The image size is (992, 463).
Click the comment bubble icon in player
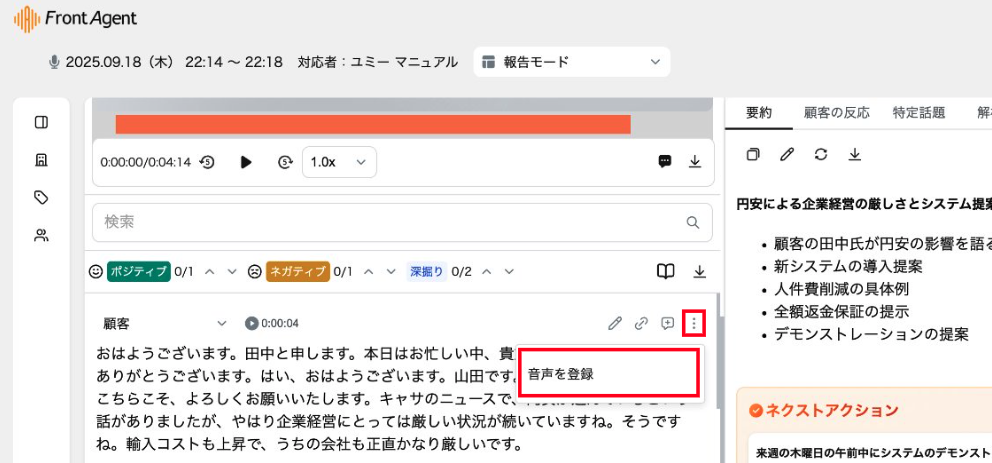(x=665, y=162)
